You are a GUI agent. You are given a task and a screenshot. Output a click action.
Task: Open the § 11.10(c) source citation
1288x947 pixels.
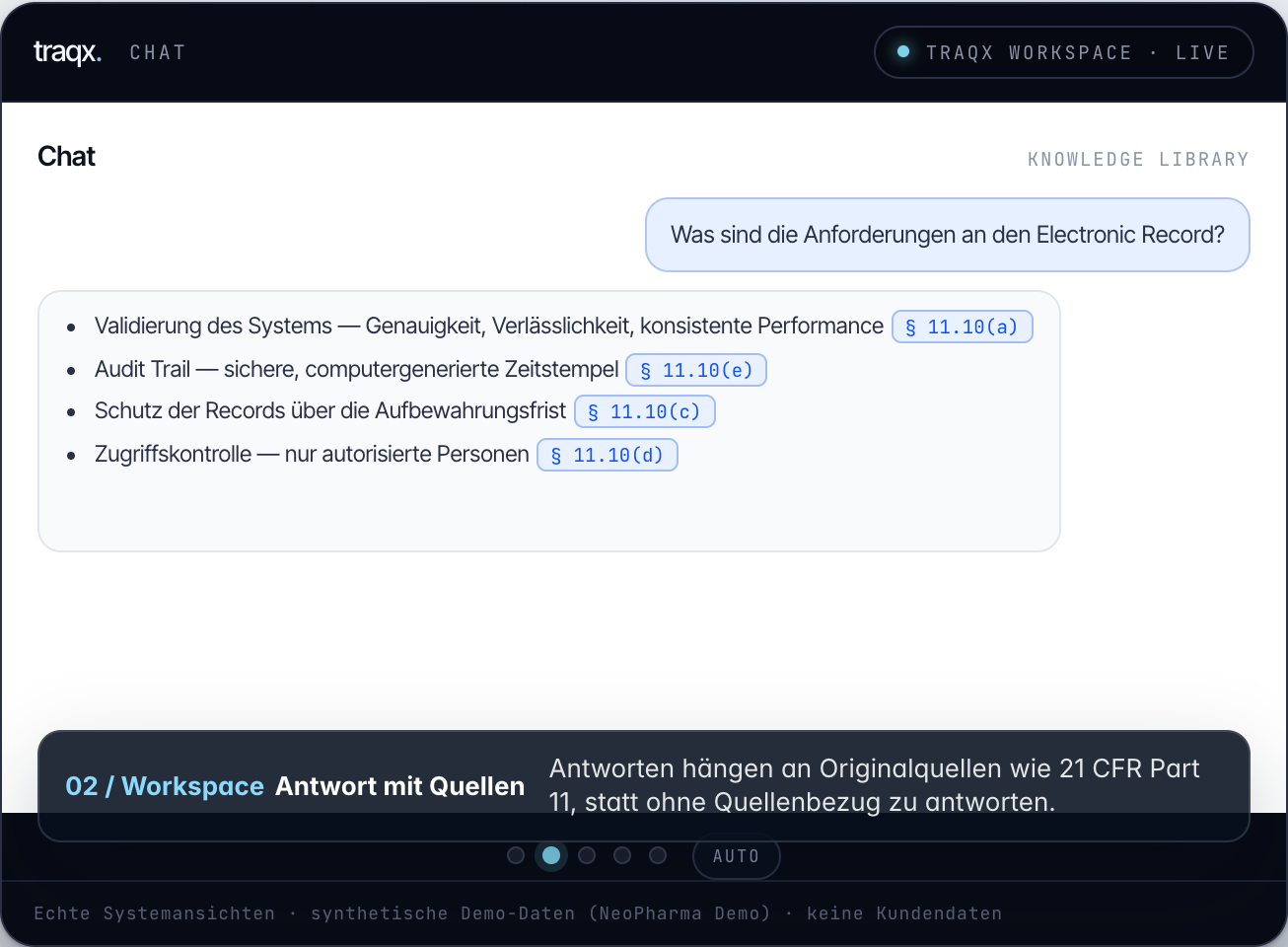point(644,411)
